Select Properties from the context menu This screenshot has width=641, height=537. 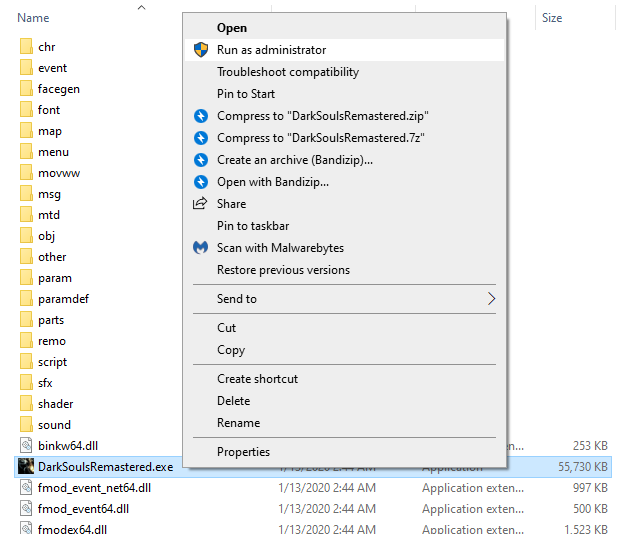tap(244, 452)
